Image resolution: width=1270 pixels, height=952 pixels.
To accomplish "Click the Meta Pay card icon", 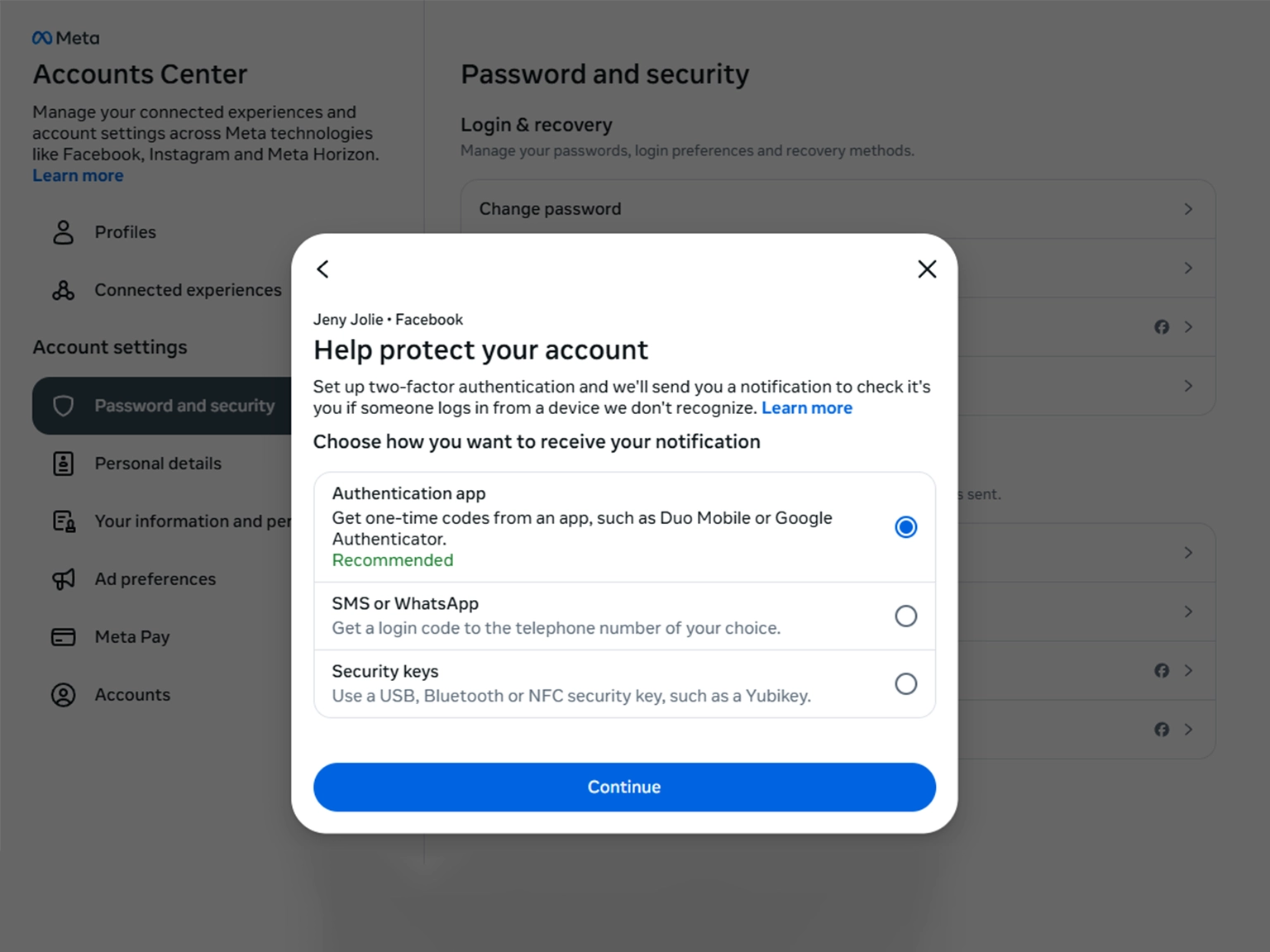I will [x=63, y=636].
